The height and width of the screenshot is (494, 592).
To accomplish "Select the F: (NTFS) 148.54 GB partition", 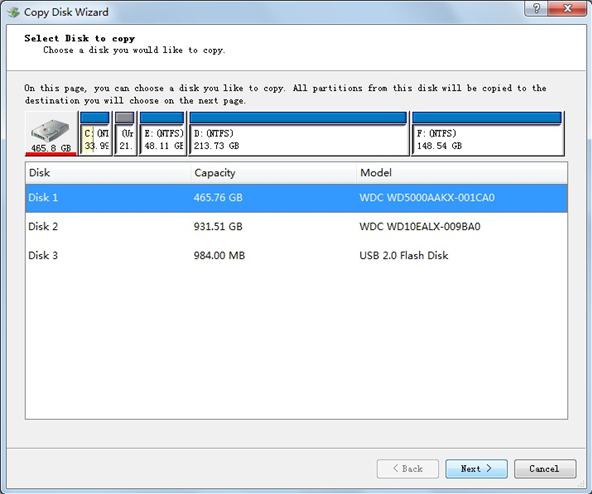I will [487, 133].
